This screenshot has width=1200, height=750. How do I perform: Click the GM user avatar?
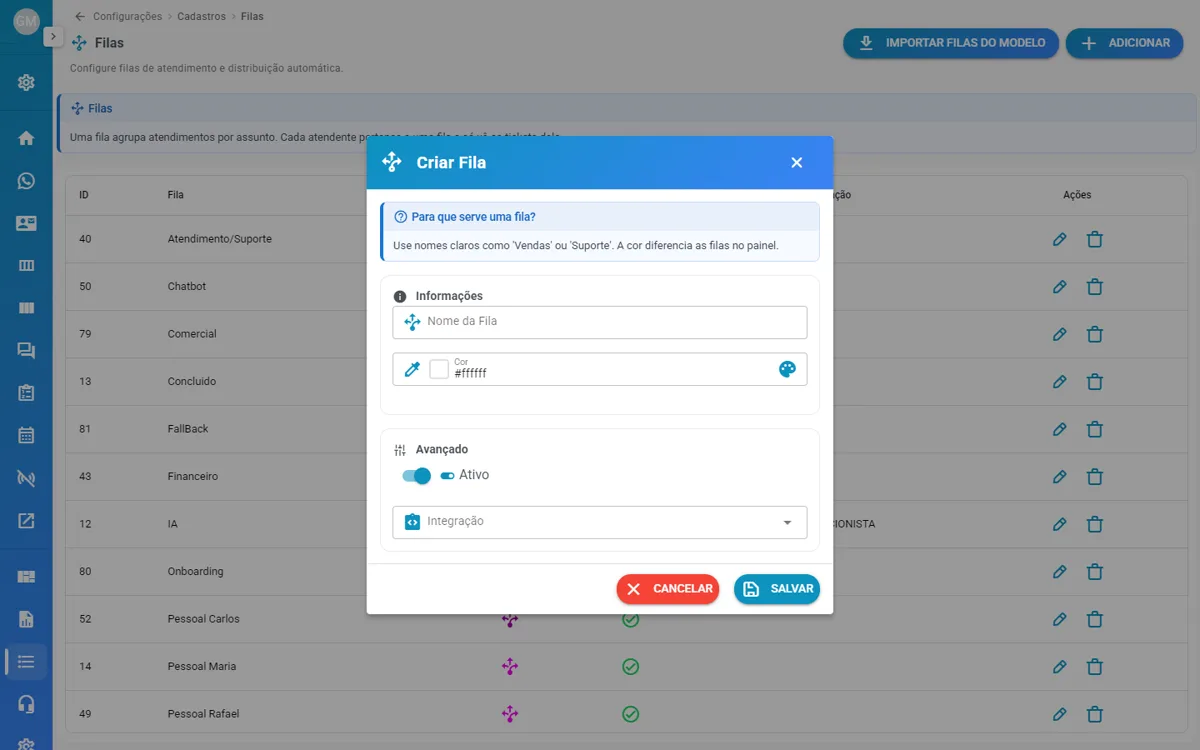pyautogui.click(x=26, y=21)
